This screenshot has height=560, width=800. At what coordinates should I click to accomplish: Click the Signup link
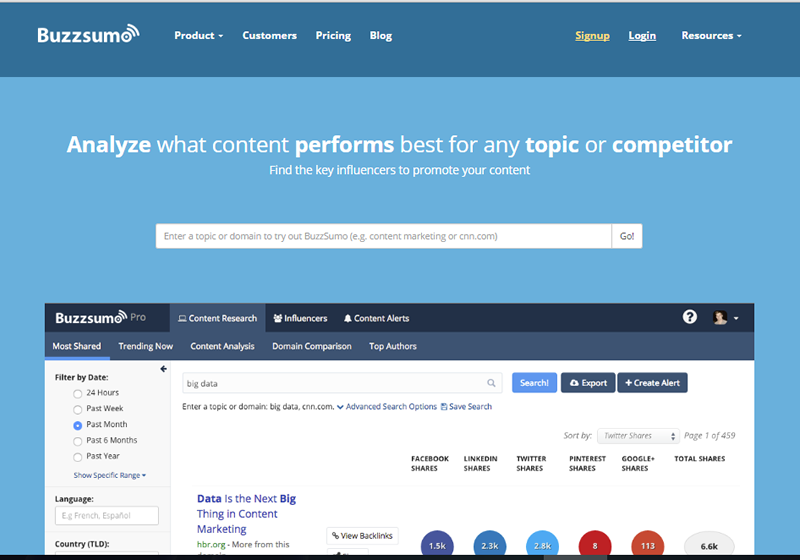592,35
